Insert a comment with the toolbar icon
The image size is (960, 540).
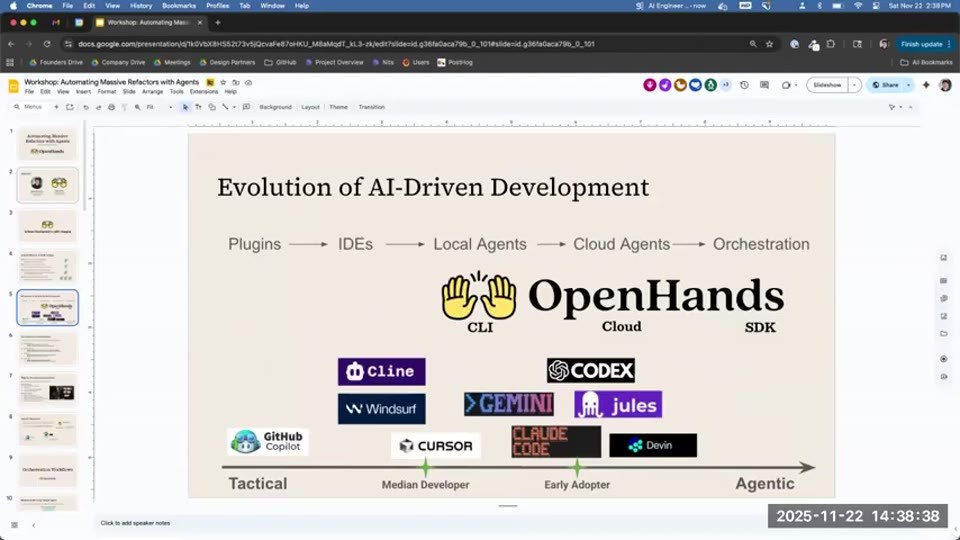(246, 107)
